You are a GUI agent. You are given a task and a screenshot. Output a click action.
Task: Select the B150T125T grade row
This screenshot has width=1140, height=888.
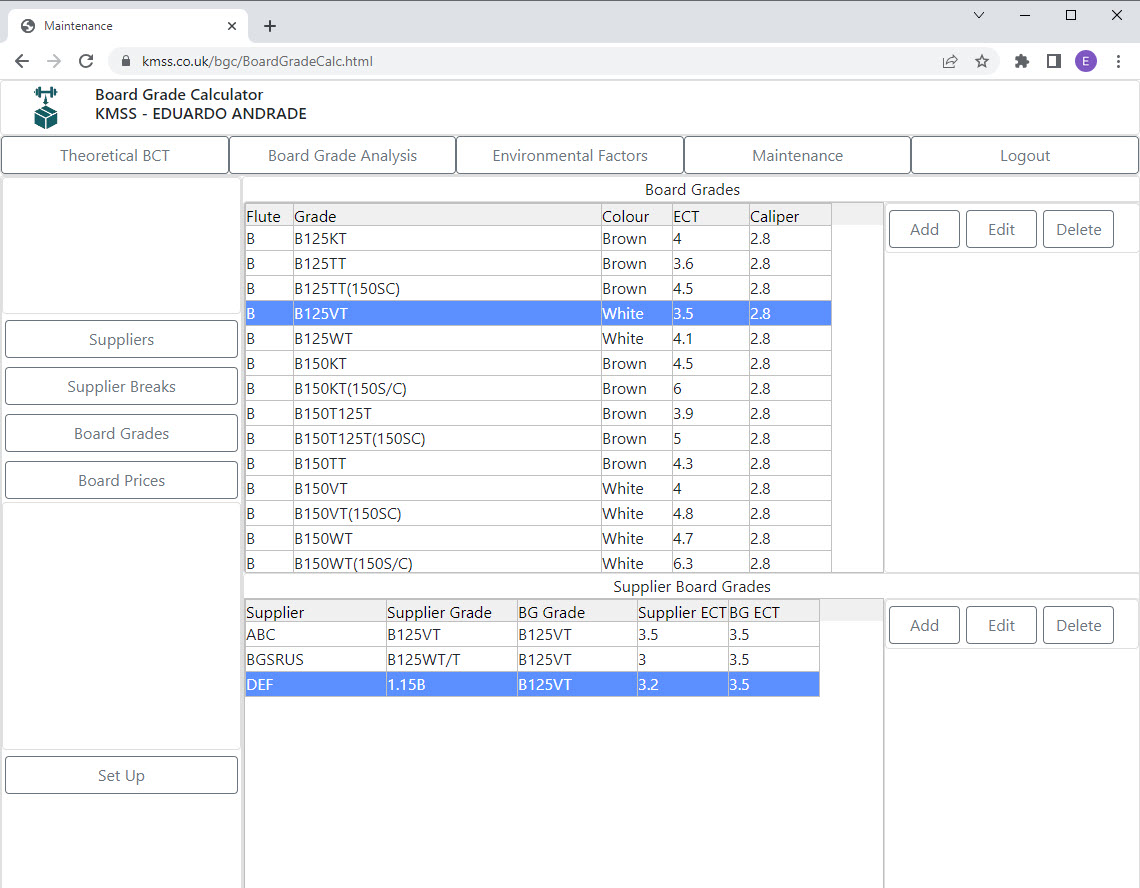coord(538,414)
